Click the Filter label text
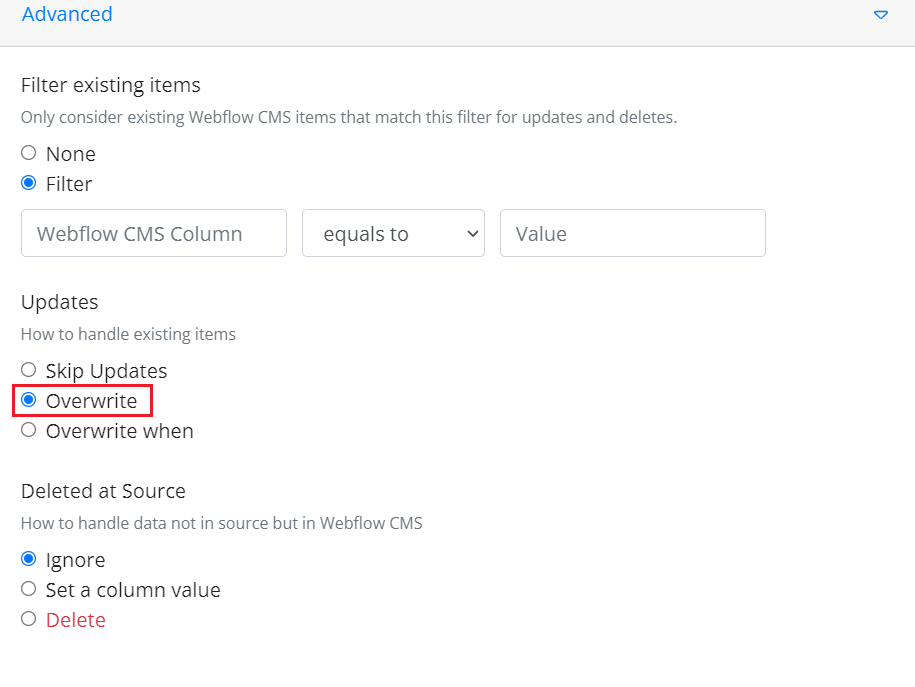This screenshot has height=687, width=915. pyautogui.click(x=69, y=184)
